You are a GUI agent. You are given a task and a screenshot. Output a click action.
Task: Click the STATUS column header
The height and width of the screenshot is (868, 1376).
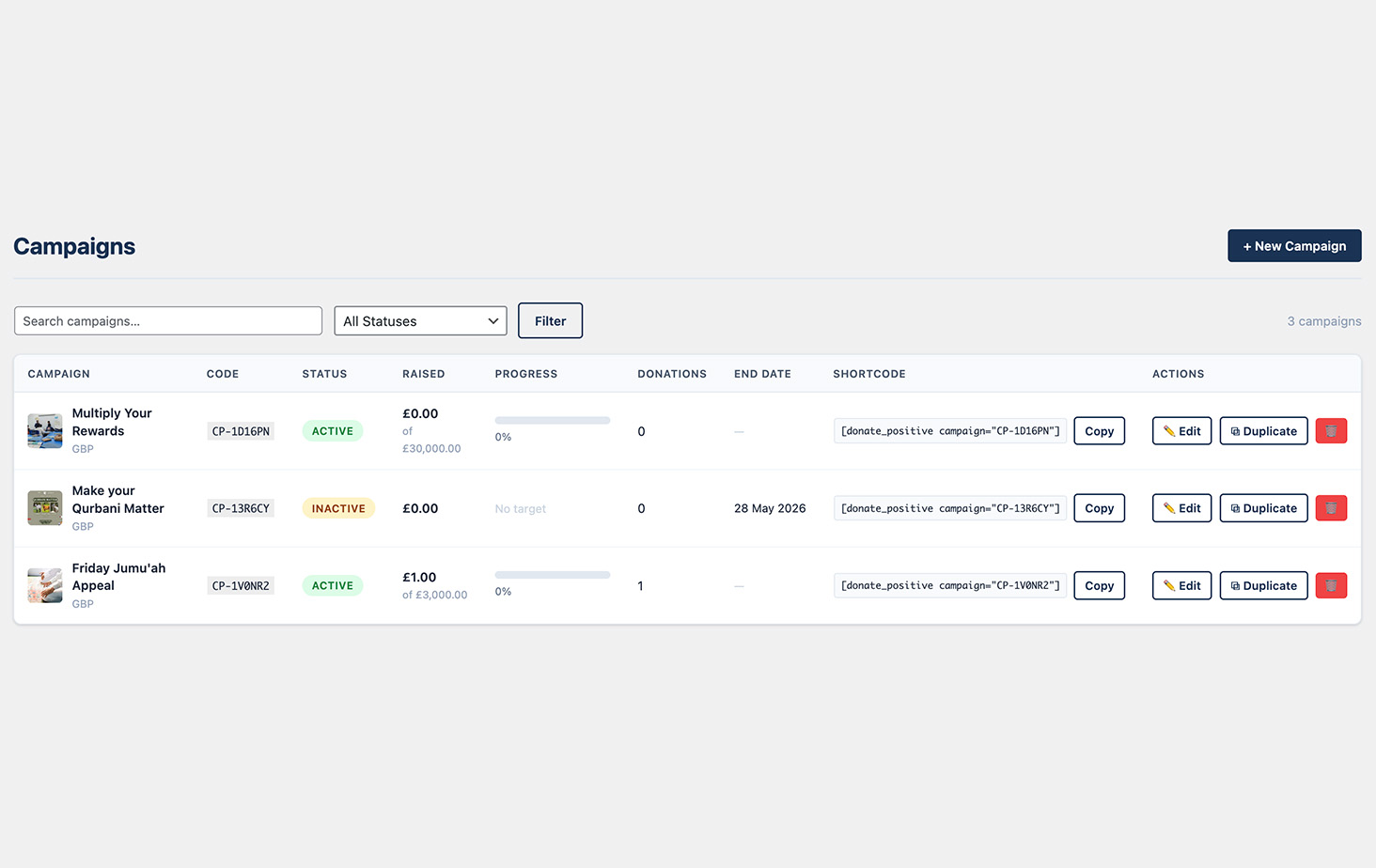coord(324,374)
